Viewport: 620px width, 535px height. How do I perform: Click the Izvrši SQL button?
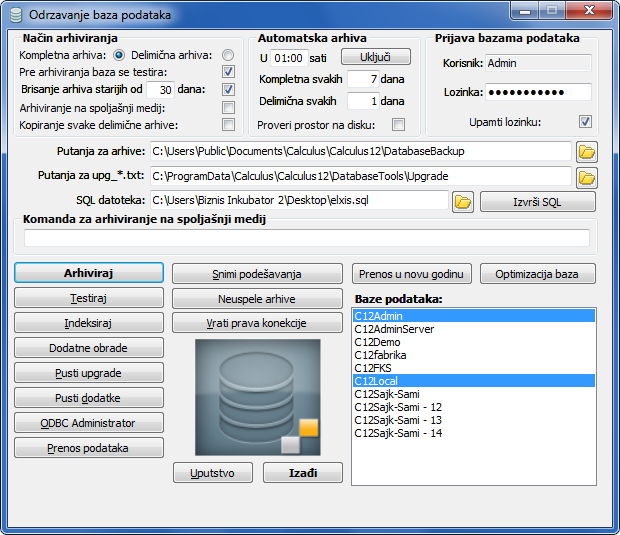[x=538, y=202]
